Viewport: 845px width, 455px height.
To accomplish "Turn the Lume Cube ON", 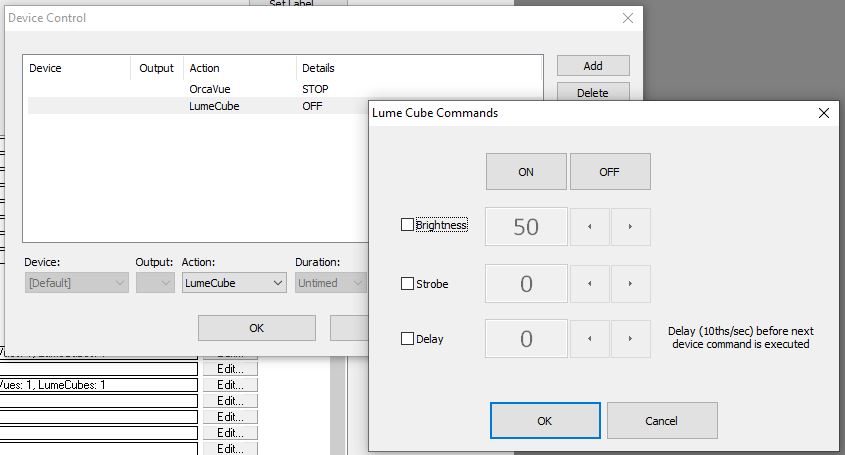I will pos(526,171).
